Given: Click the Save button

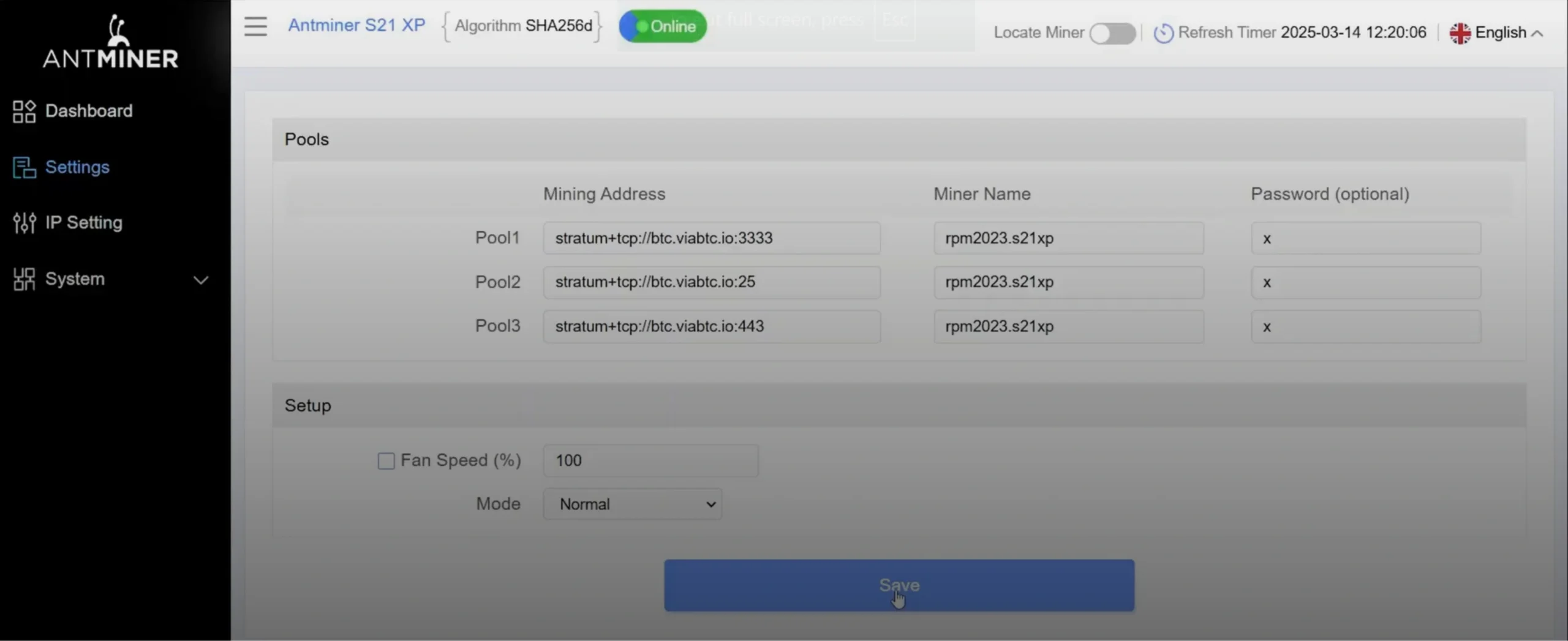Looking at the screenshot, I should click(899, 585).
